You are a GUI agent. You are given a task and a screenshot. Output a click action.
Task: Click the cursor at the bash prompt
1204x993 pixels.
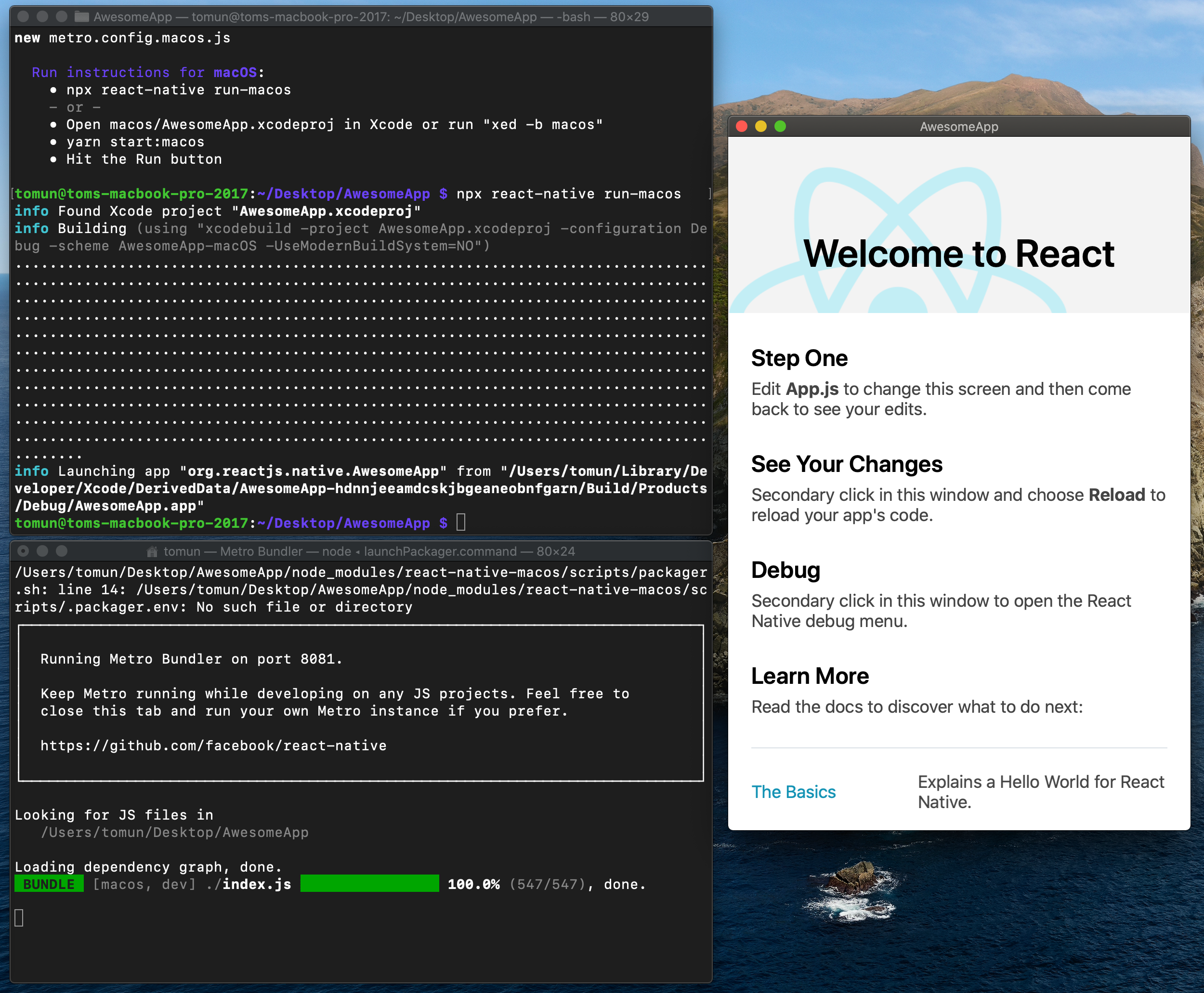point(461,522)
